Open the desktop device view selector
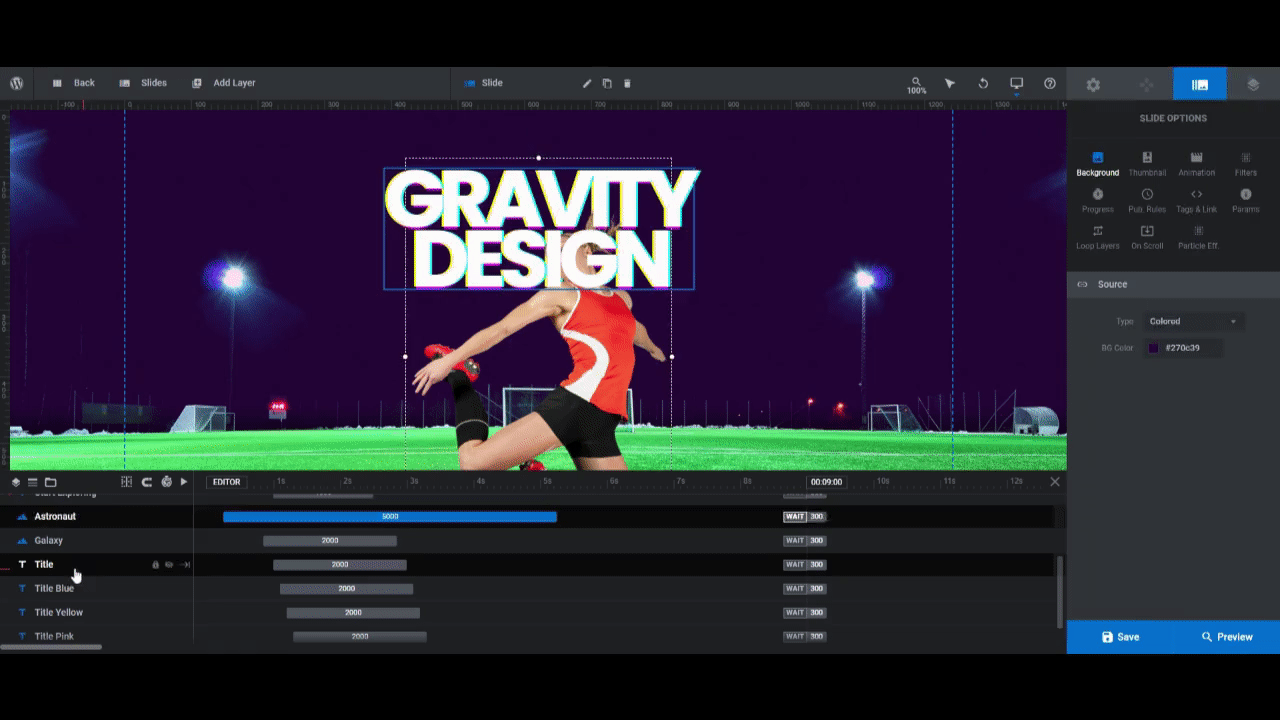This screenshot has height=720, width=1280. [x=1016, y=84]
